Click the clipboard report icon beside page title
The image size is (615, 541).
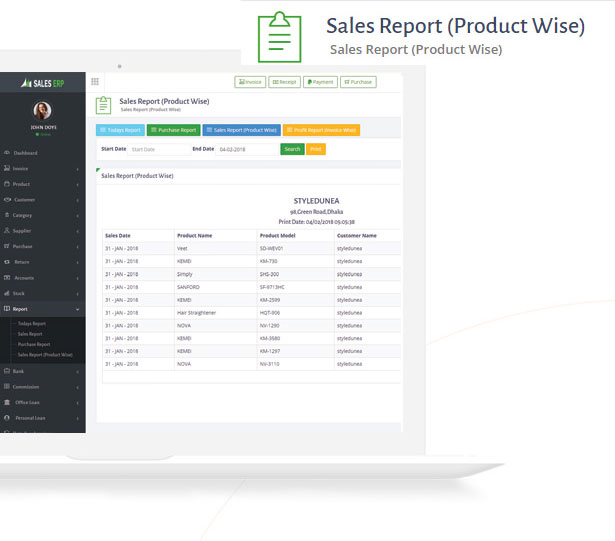[x=103, y=105]
